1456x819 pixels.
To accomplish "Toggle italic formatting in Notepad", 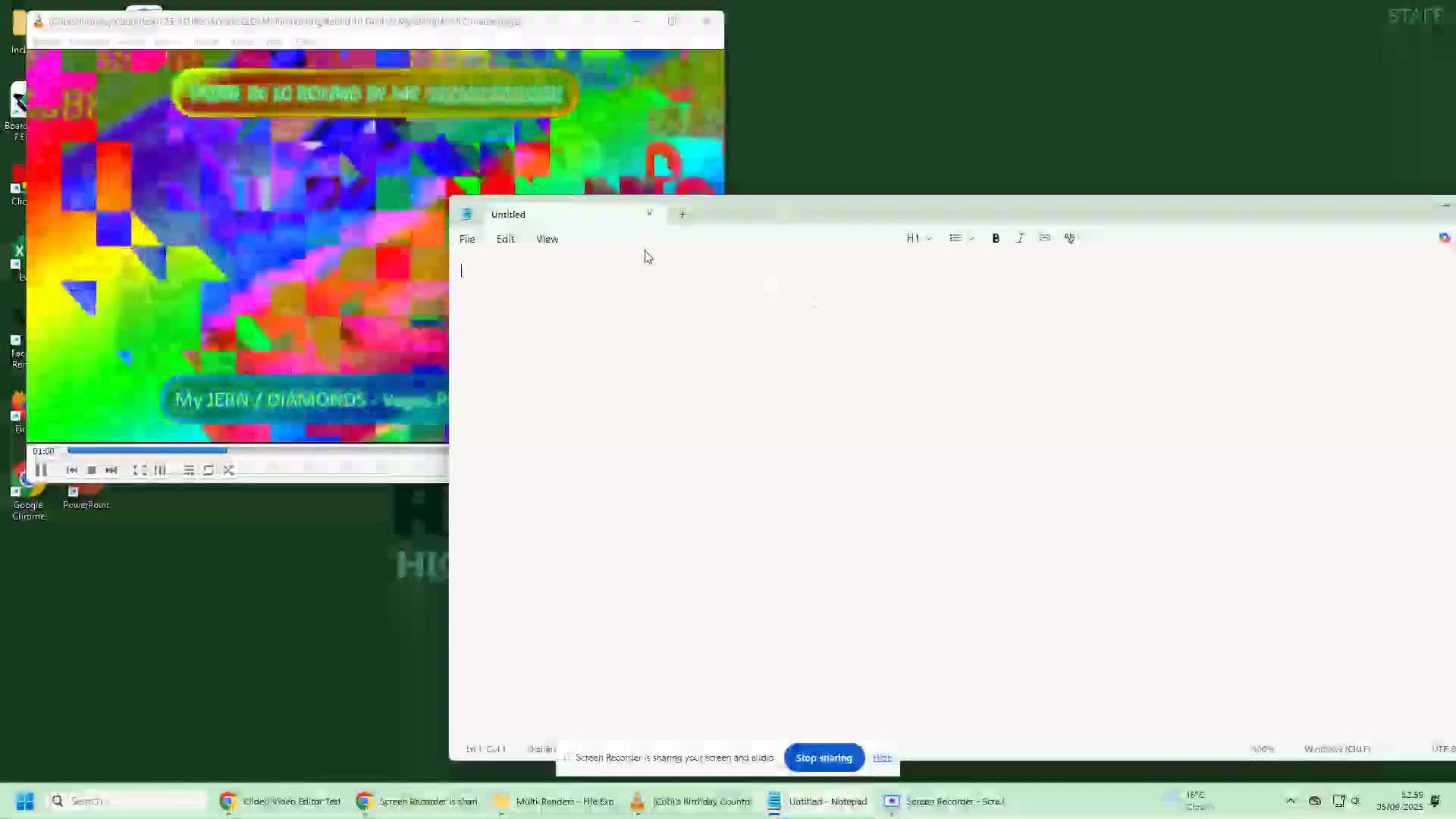I will click(x=1020, y=238).
